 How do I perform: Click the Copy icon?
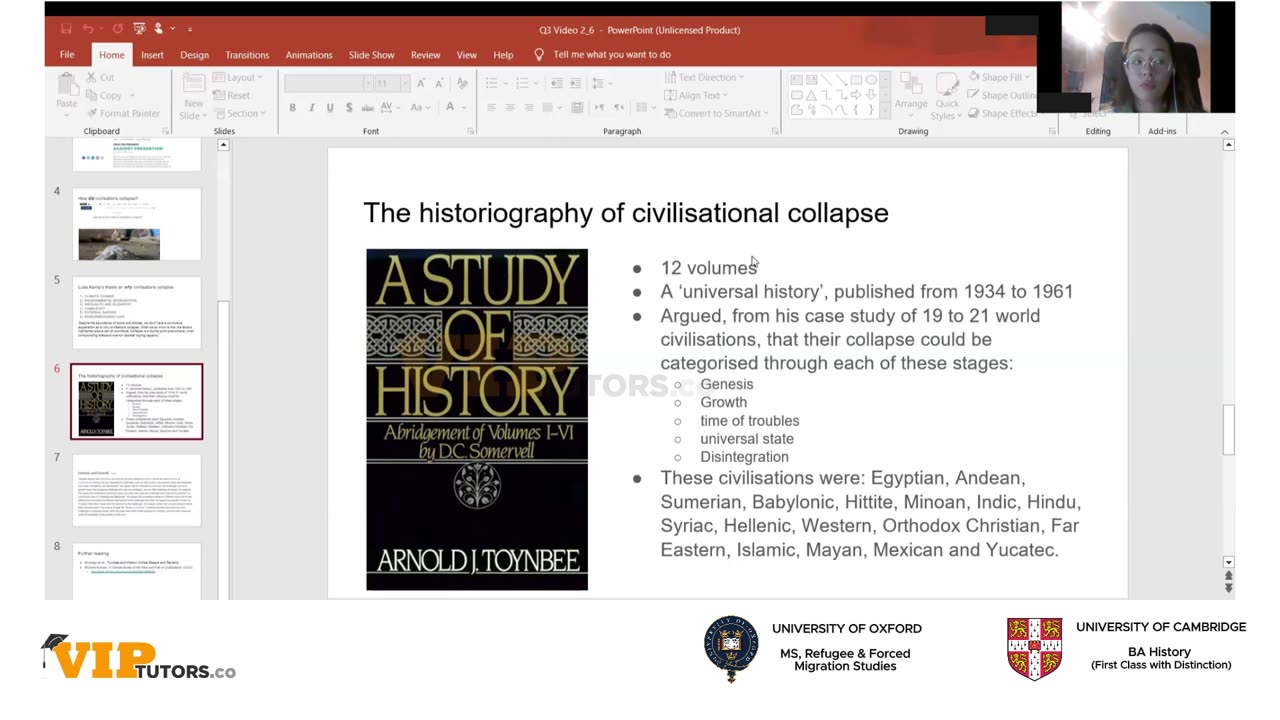[x=91, y=95]
